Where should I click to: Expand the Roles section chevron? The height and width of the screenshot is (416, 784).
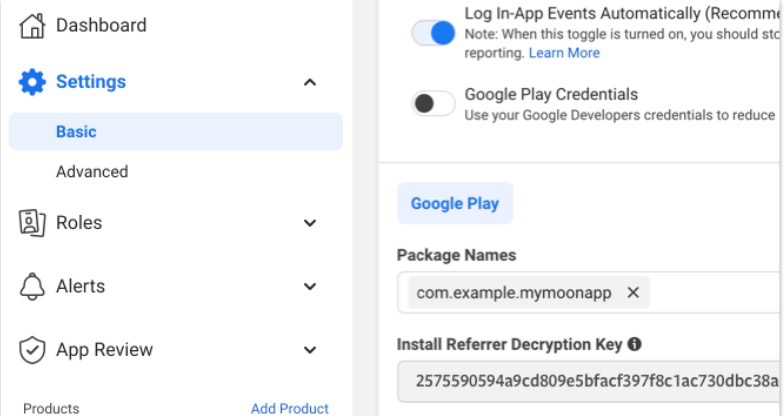310,223
